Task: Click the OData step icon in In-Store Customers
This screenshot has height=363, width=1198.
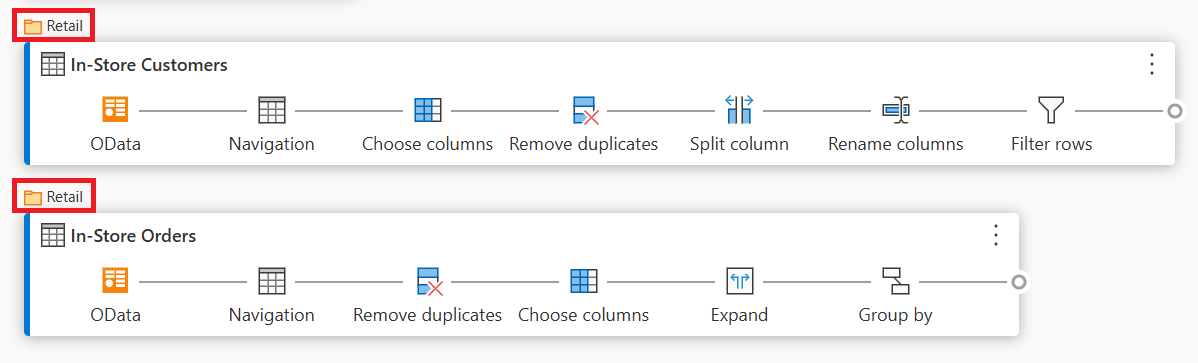Action: [115, 111]
